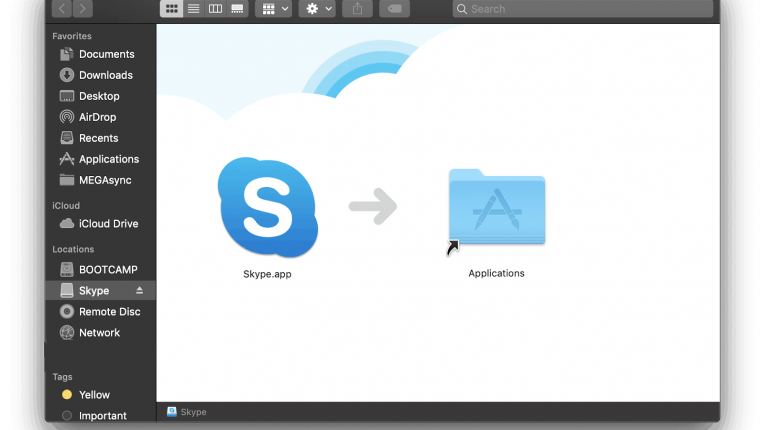Click Skype in the path bar
Image resolution: width=765 pixels, height=430 pixels.
187,412
